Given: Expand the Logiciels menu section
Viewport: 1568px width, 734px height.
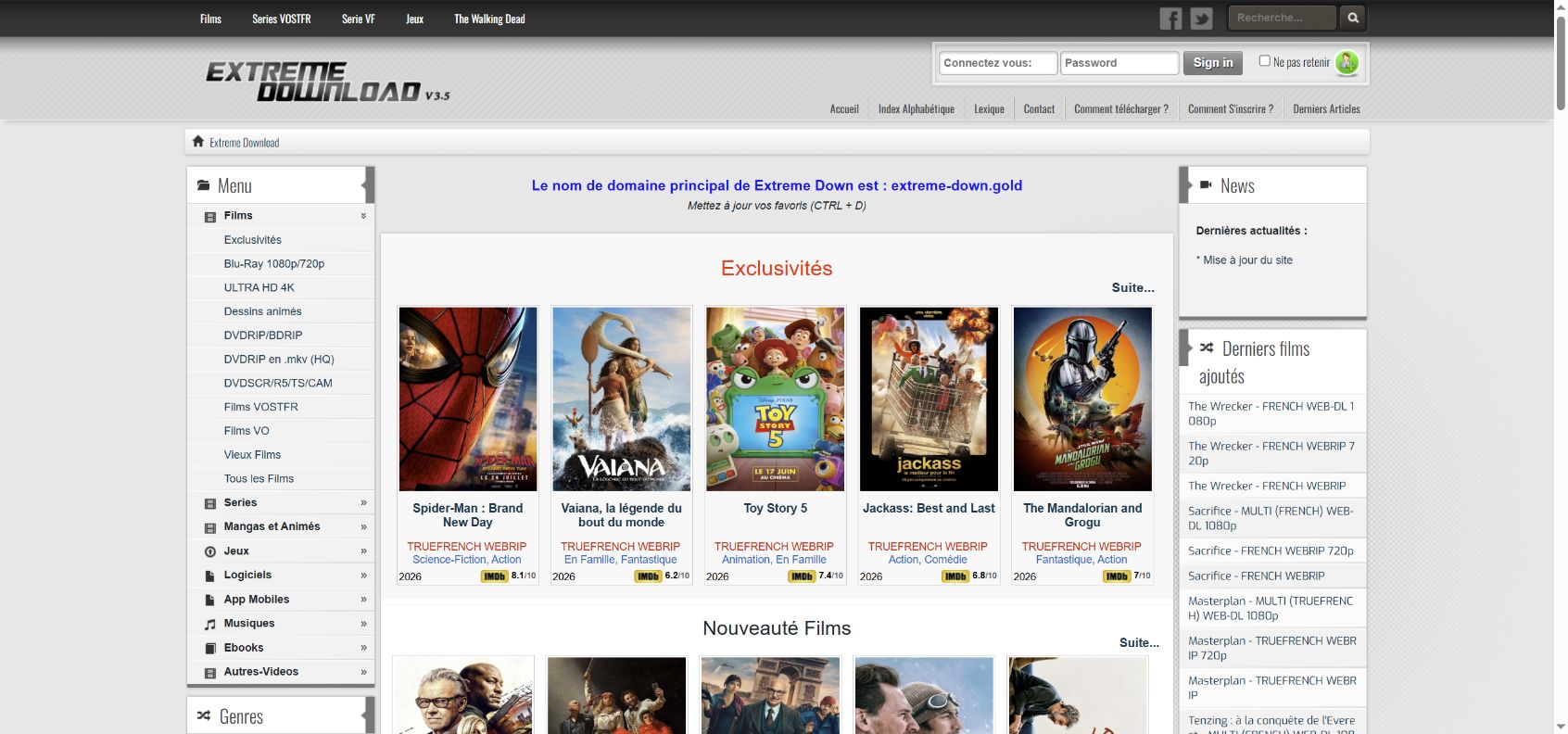Looking at the screenshot, I should [363, 575].
